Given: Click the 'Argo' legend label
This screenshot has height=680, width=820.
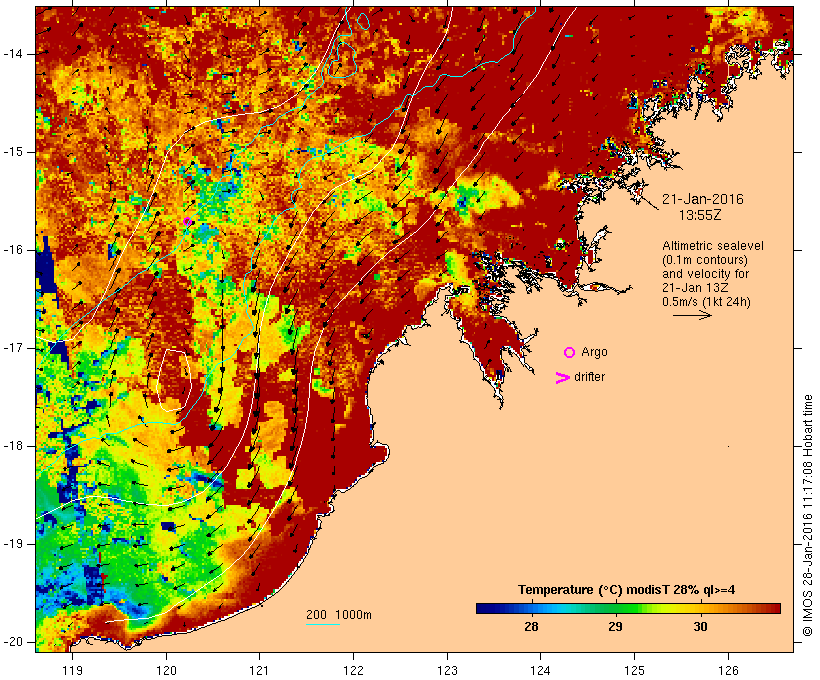Looking at the screenshot, I should pos(594,352).
